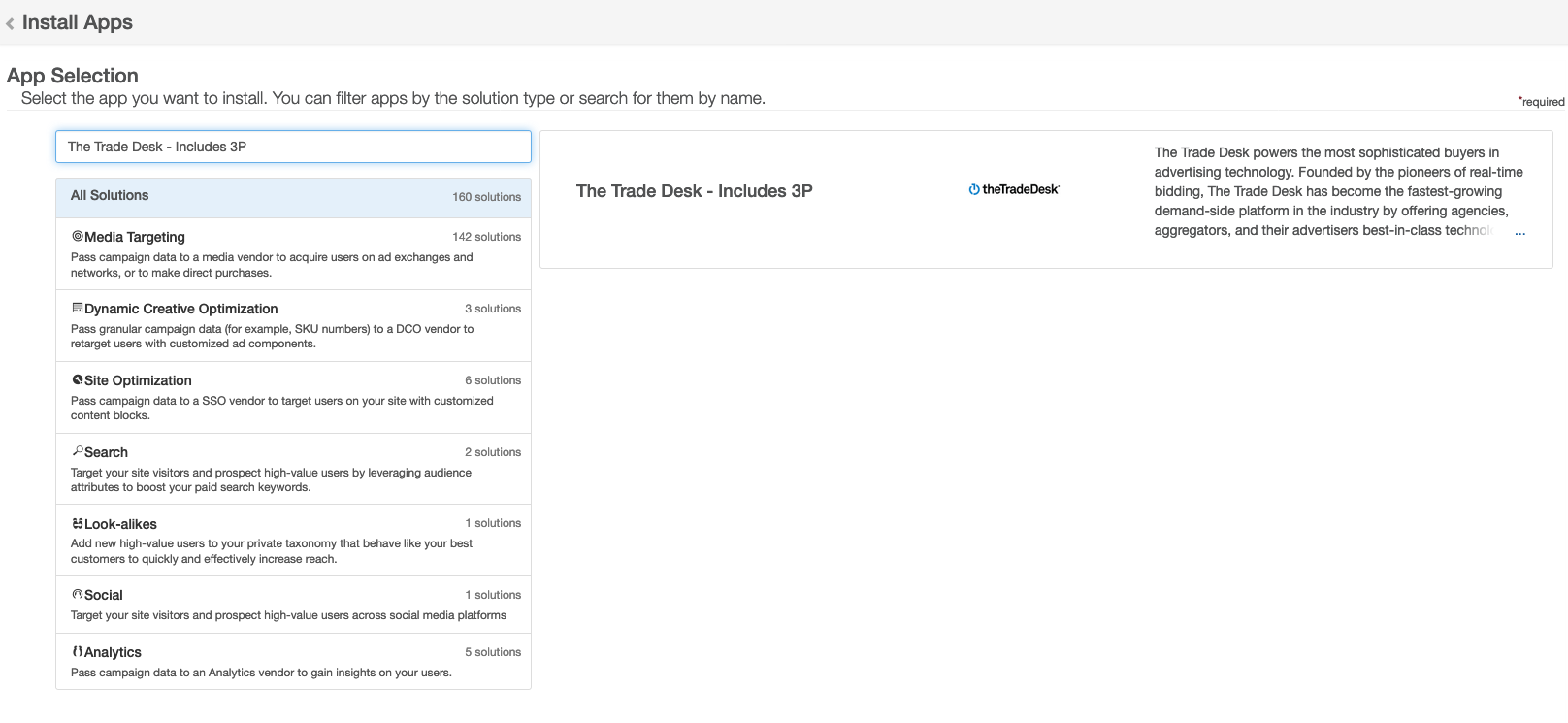
Task: Click the Analytics description text
Action: (261, 673)
